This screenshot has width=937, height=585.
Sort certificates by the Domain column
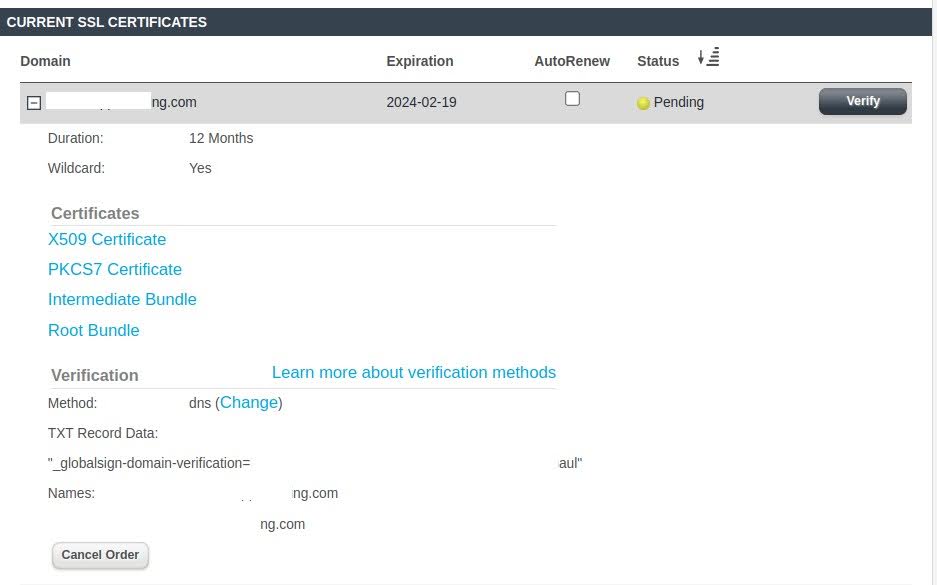(45, 61)
